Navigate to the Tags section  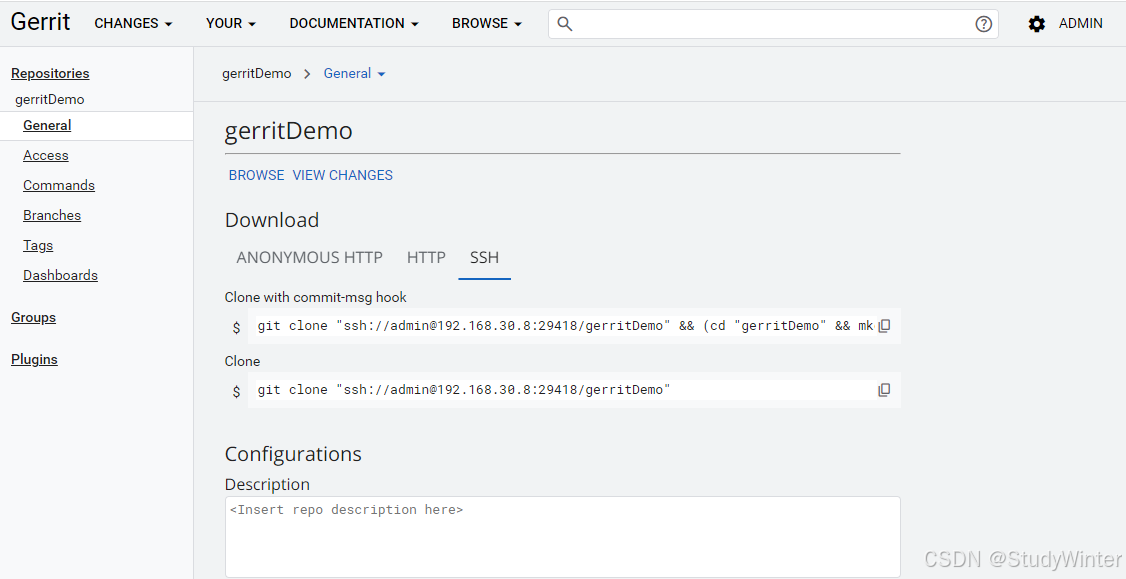pyautogui.click(x=37, y=245)
